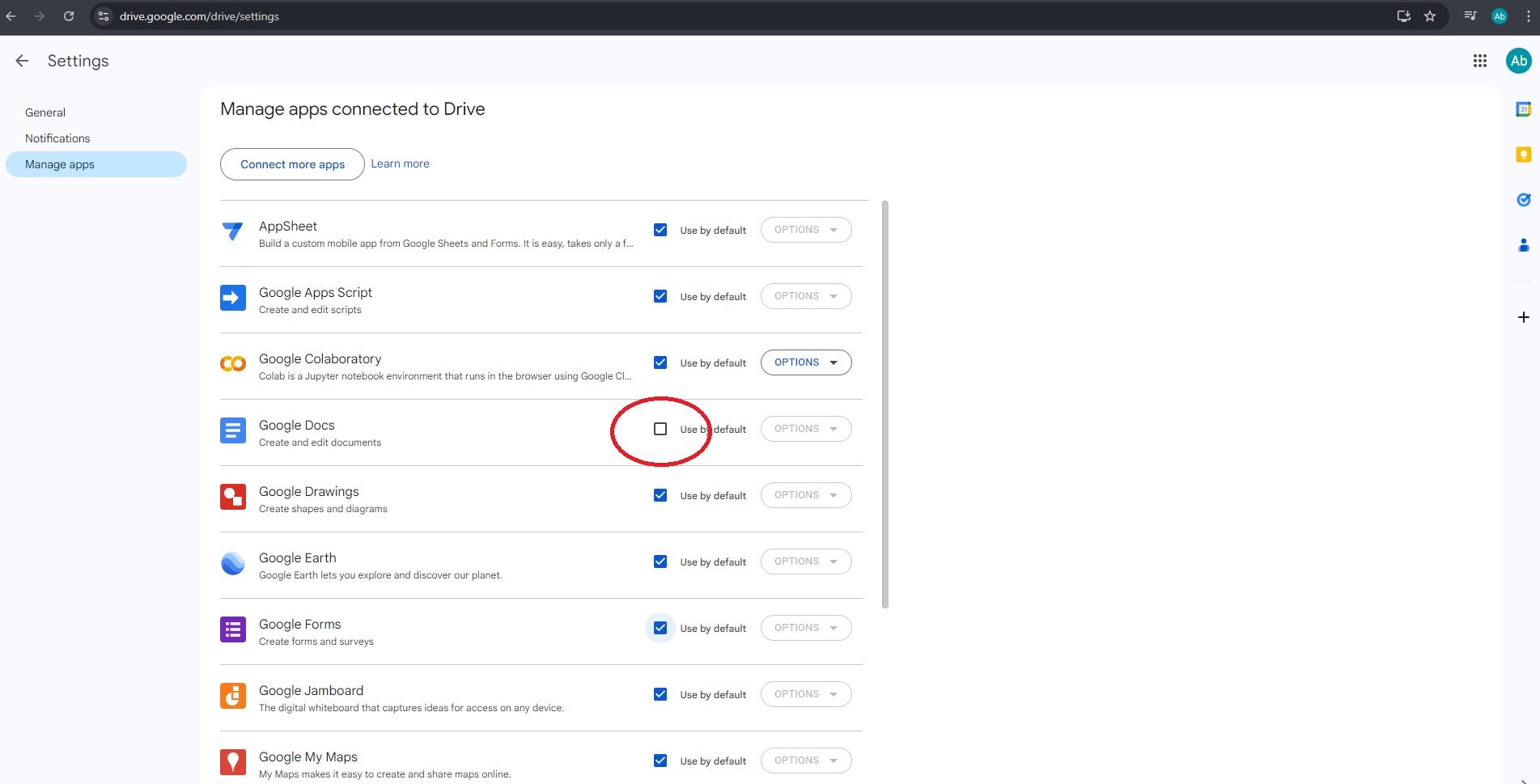The image size is (1540, 784).
Task: Toggle Use by default for Colaboratory
Action: tap(660, 362)
